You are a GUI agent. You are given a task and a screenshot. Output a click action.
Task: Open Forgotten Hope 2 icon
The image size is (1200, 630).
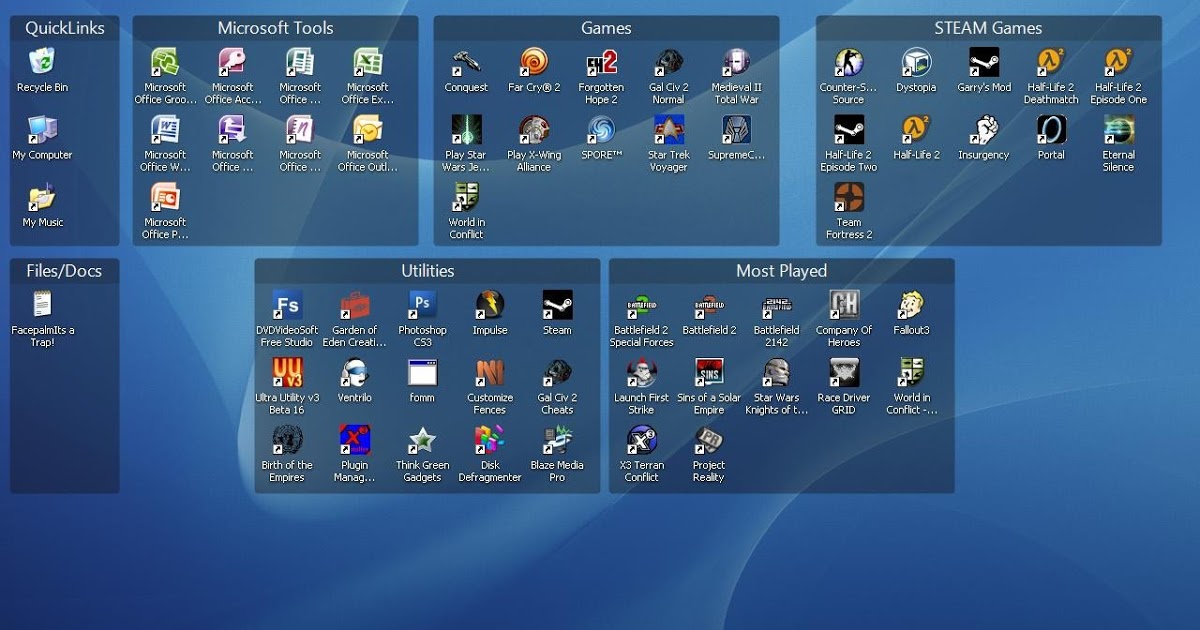click(601, 62)
